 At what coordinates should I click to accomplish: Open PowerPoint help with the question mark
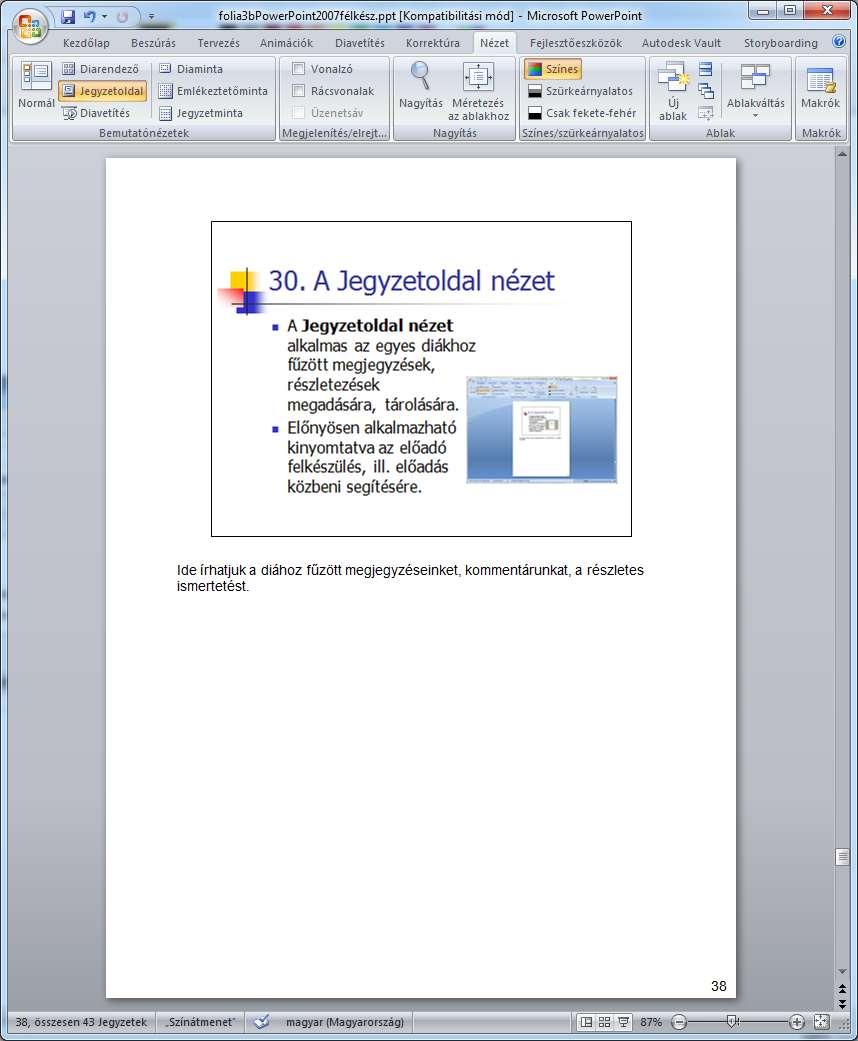point(839,42)
